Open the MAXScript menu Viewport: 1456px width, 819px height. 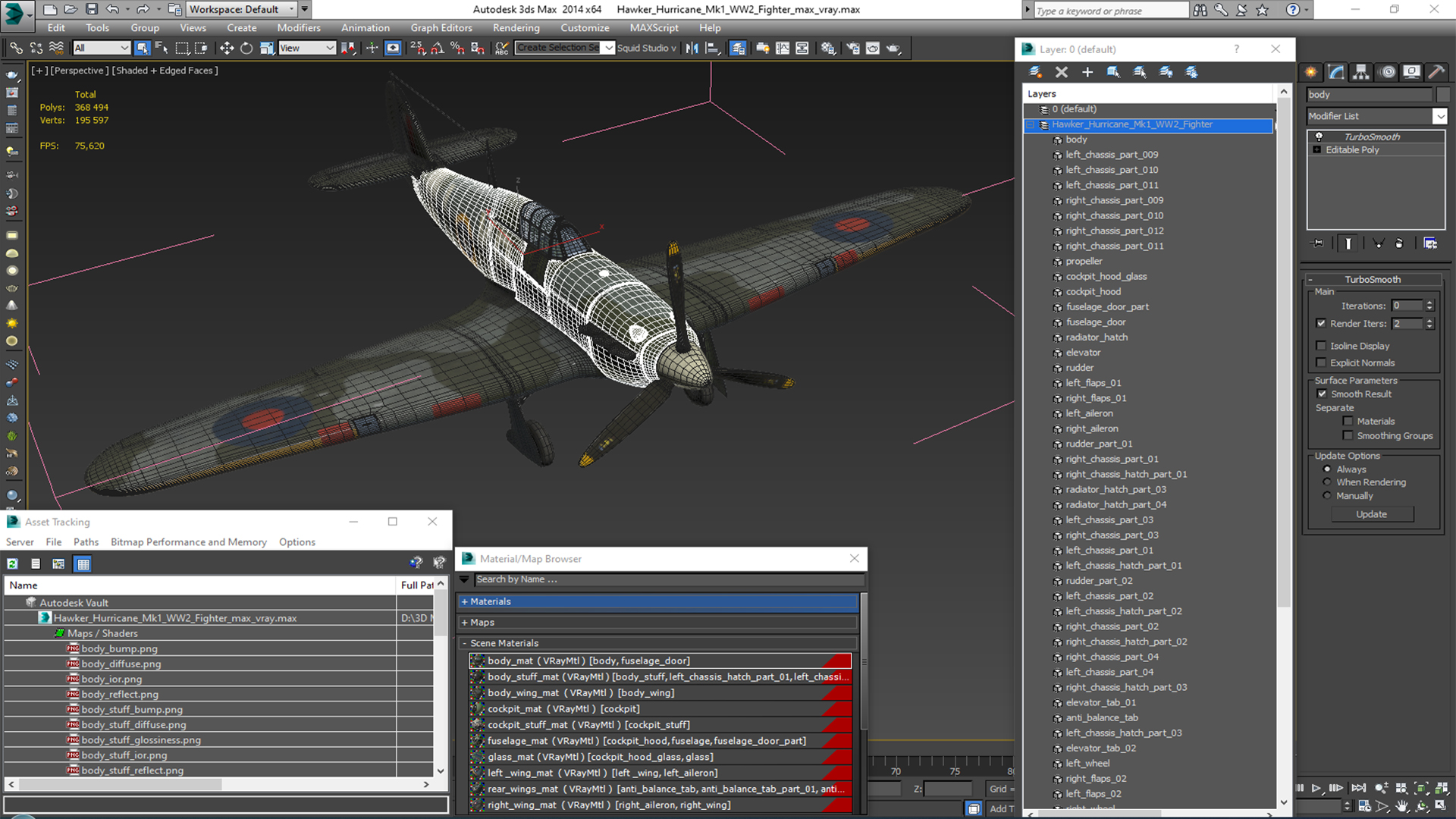(x=654, y=28)
